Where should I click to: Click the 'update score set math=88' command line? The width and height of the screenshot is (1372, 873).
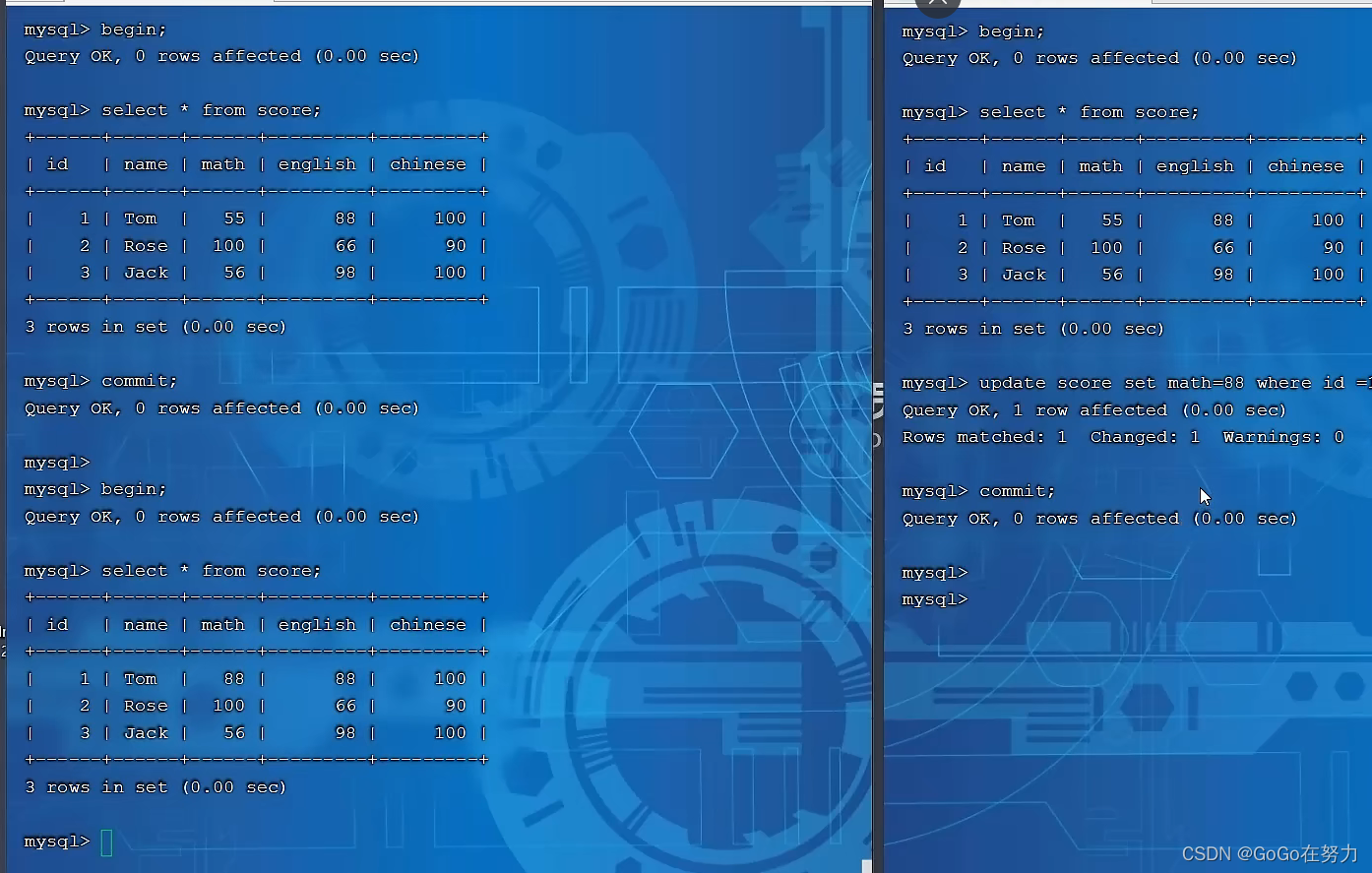point(1137,383)
